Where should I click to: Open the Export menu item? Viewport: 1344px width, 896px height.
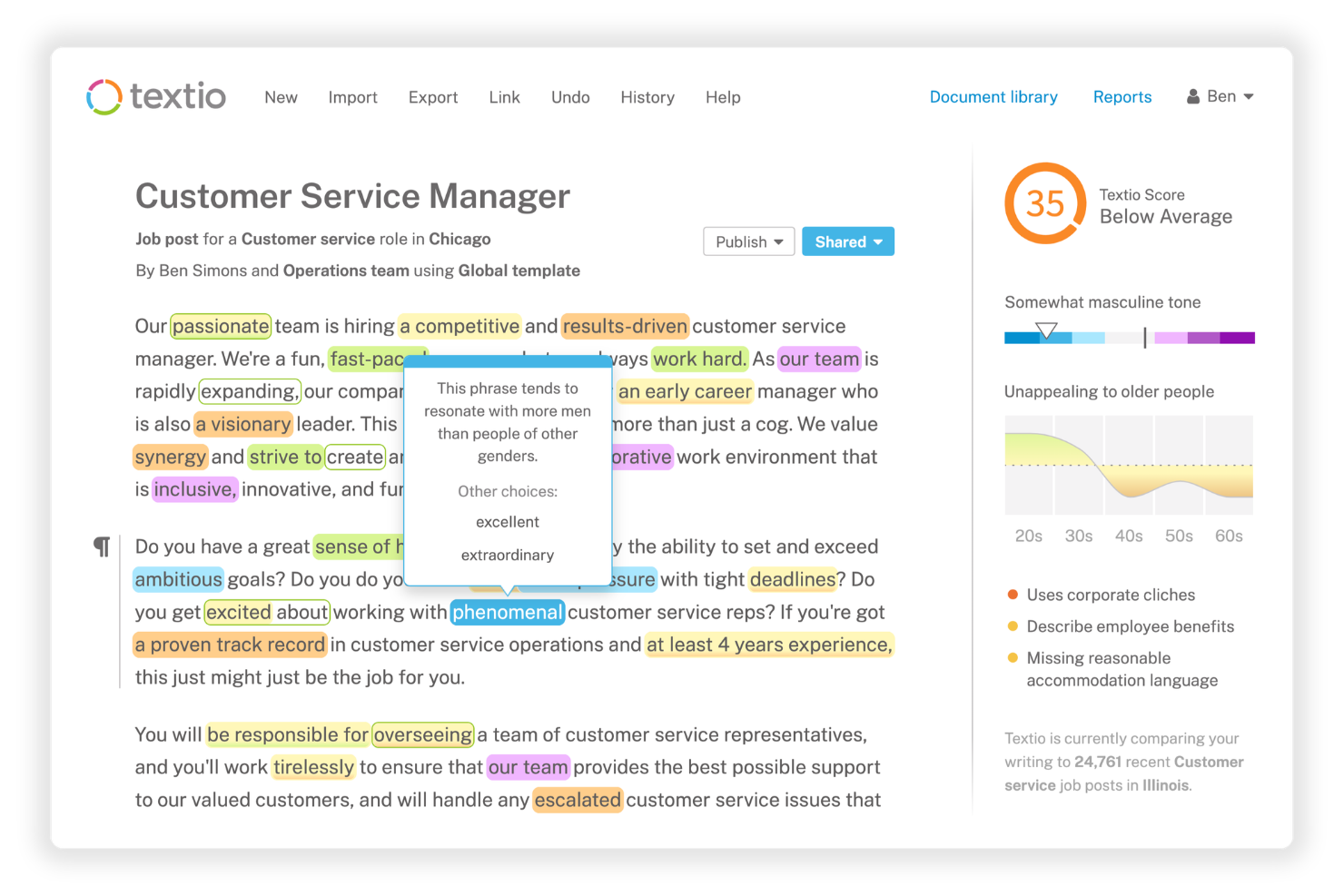point(433,97)
